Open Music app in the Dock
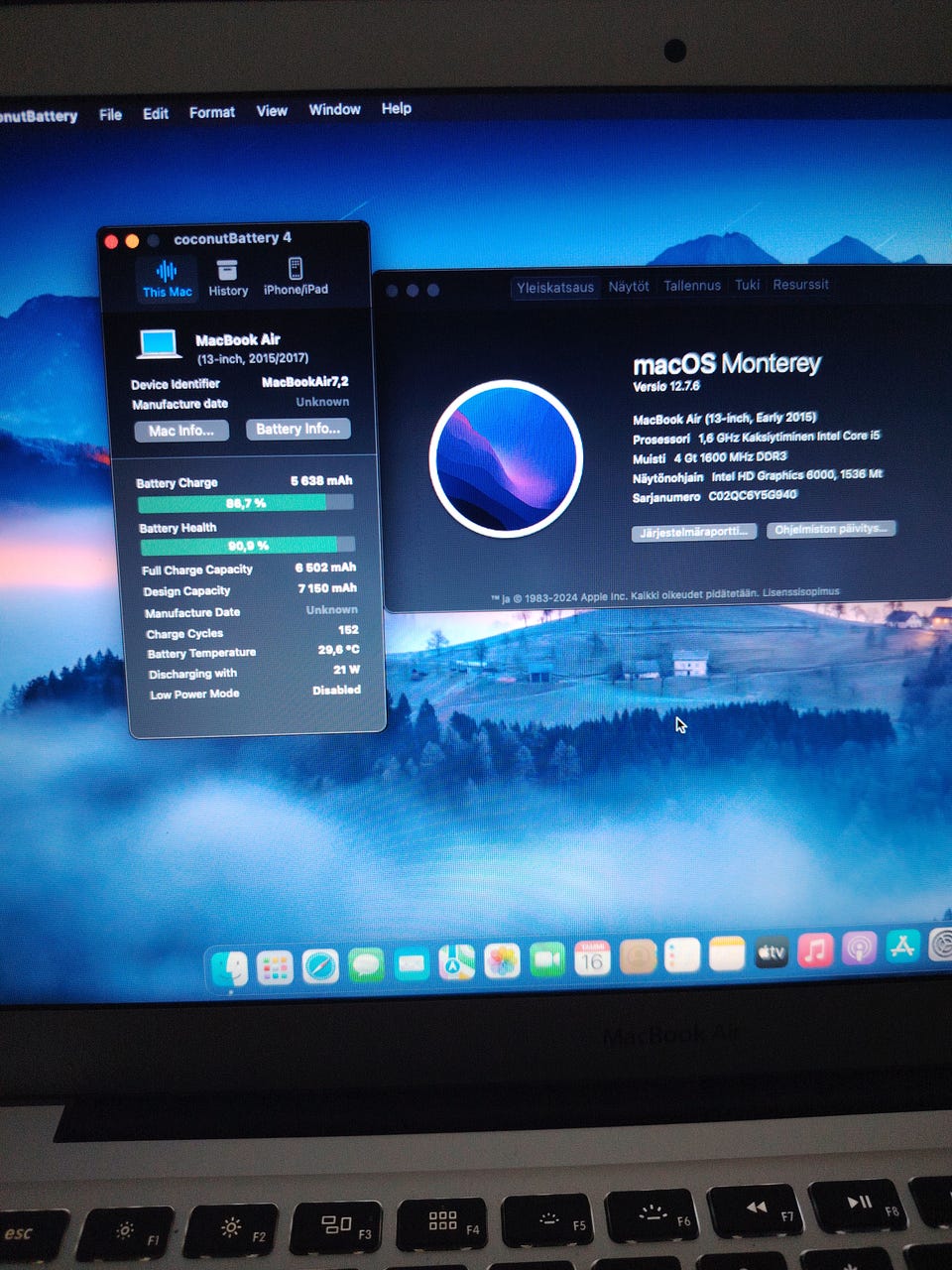The image size is (952, 1270). tap(815, 951)
